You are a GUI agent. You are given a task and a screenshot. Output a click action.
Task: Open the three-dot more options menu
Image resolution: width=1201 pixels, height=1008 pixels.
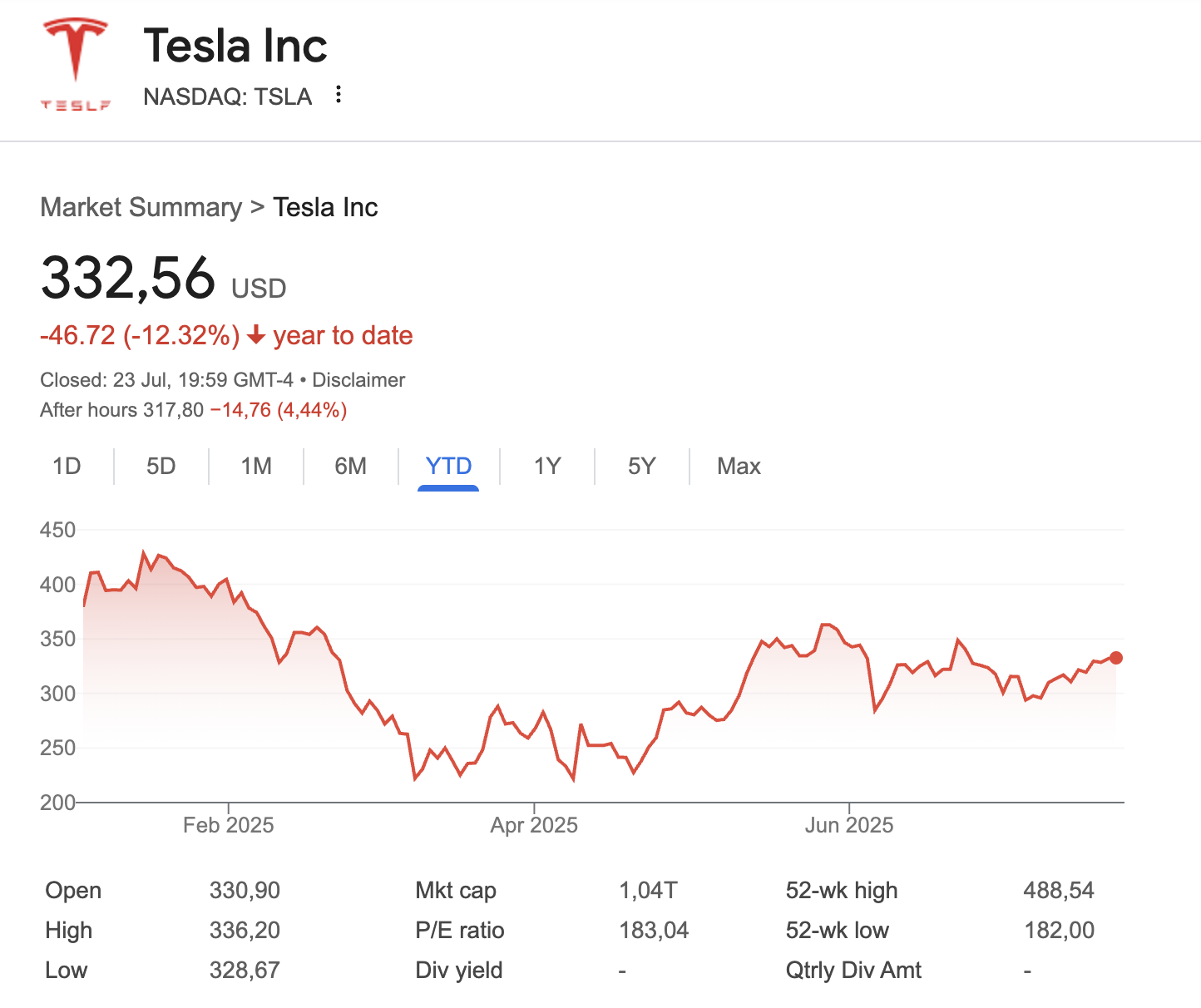(x=339, y=95)
